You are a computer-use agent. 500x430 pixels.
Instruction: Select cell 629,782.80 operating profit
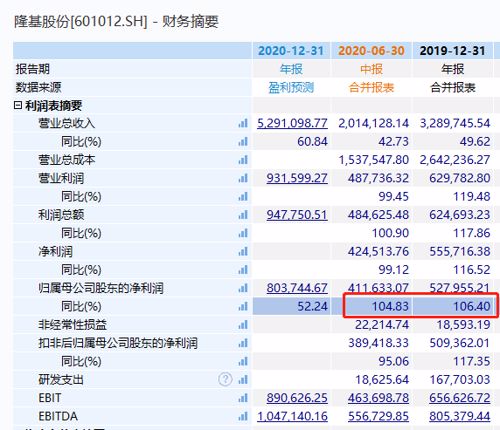pos(460,178)
